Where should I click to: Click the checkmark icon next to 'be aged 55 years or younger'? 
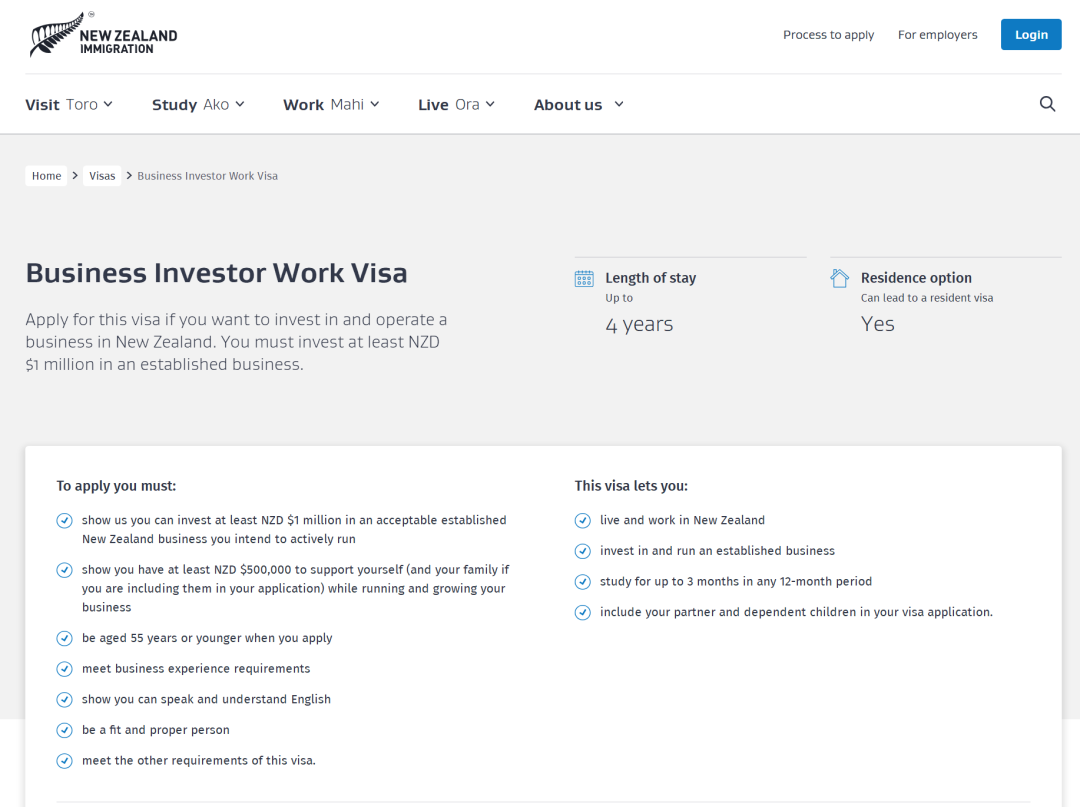[65, 638]
